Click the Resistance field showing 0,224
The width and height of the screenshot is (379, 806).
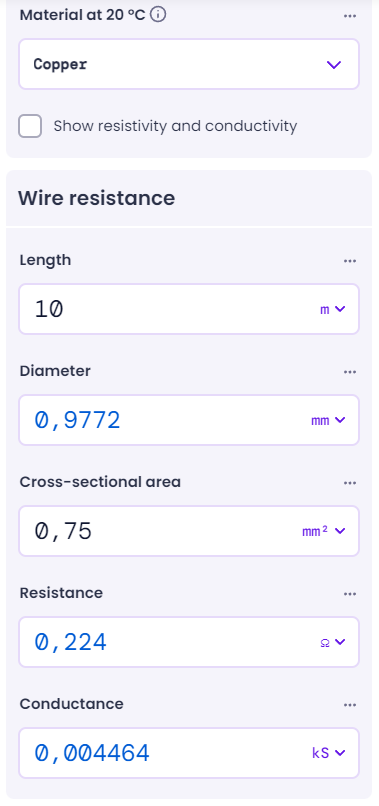[167, 642]
